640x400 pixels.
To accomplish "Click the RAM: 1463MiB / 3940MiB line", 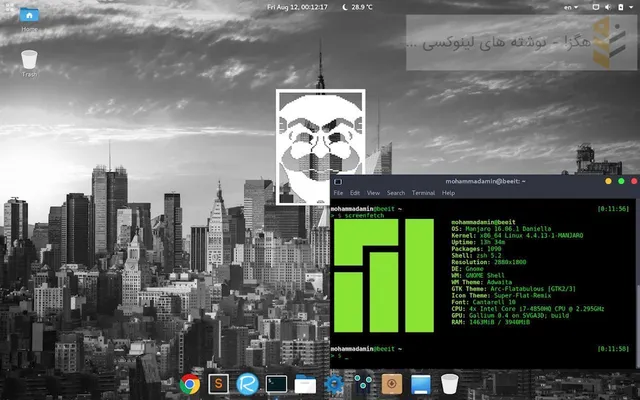I will pyautogui.click(x=491, y=322).
